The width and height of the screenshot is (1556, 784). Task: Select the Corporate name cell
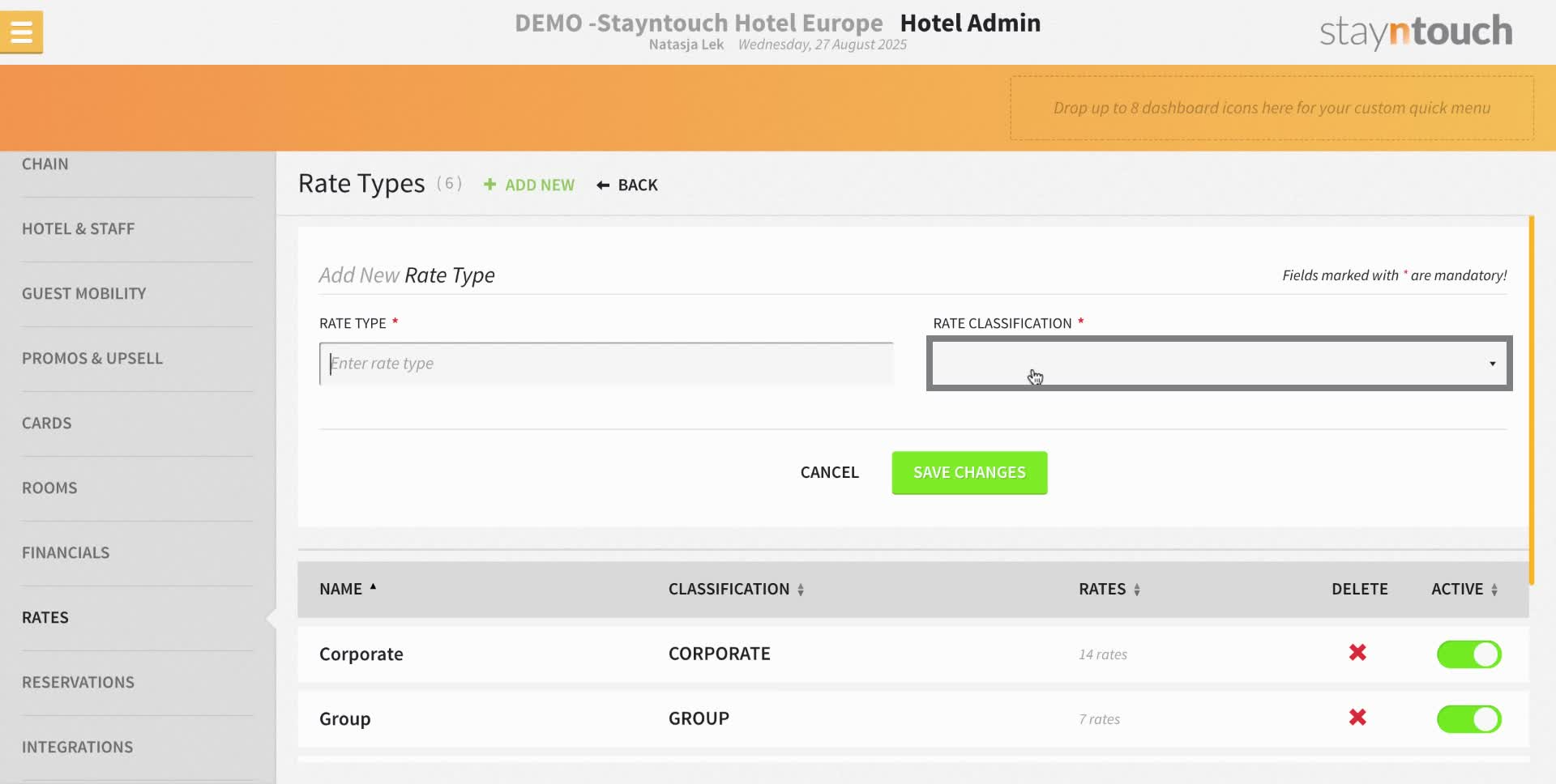(361, 654)
